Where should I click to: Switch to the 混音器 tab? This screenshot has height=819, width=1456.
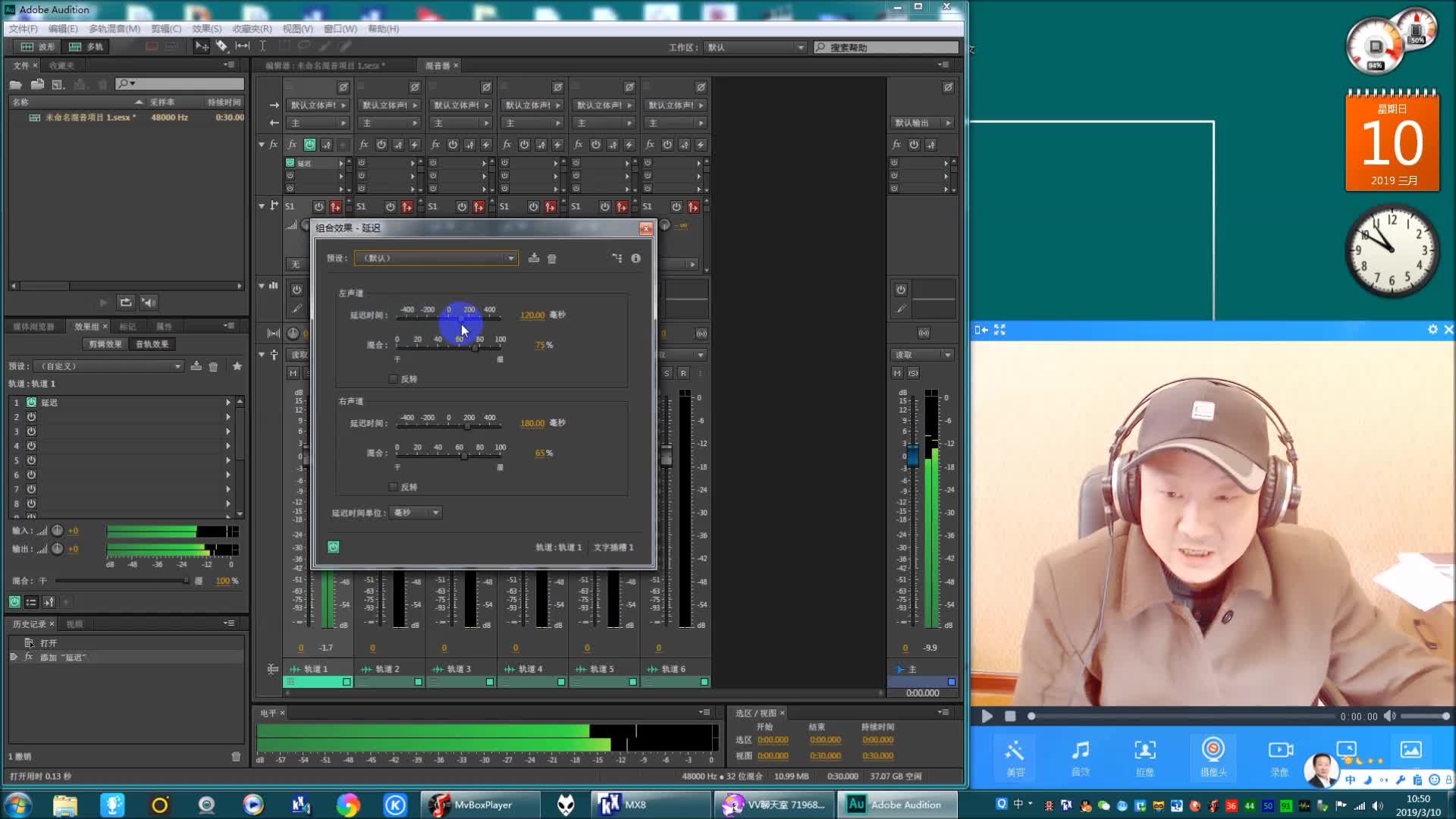(437, 66)
